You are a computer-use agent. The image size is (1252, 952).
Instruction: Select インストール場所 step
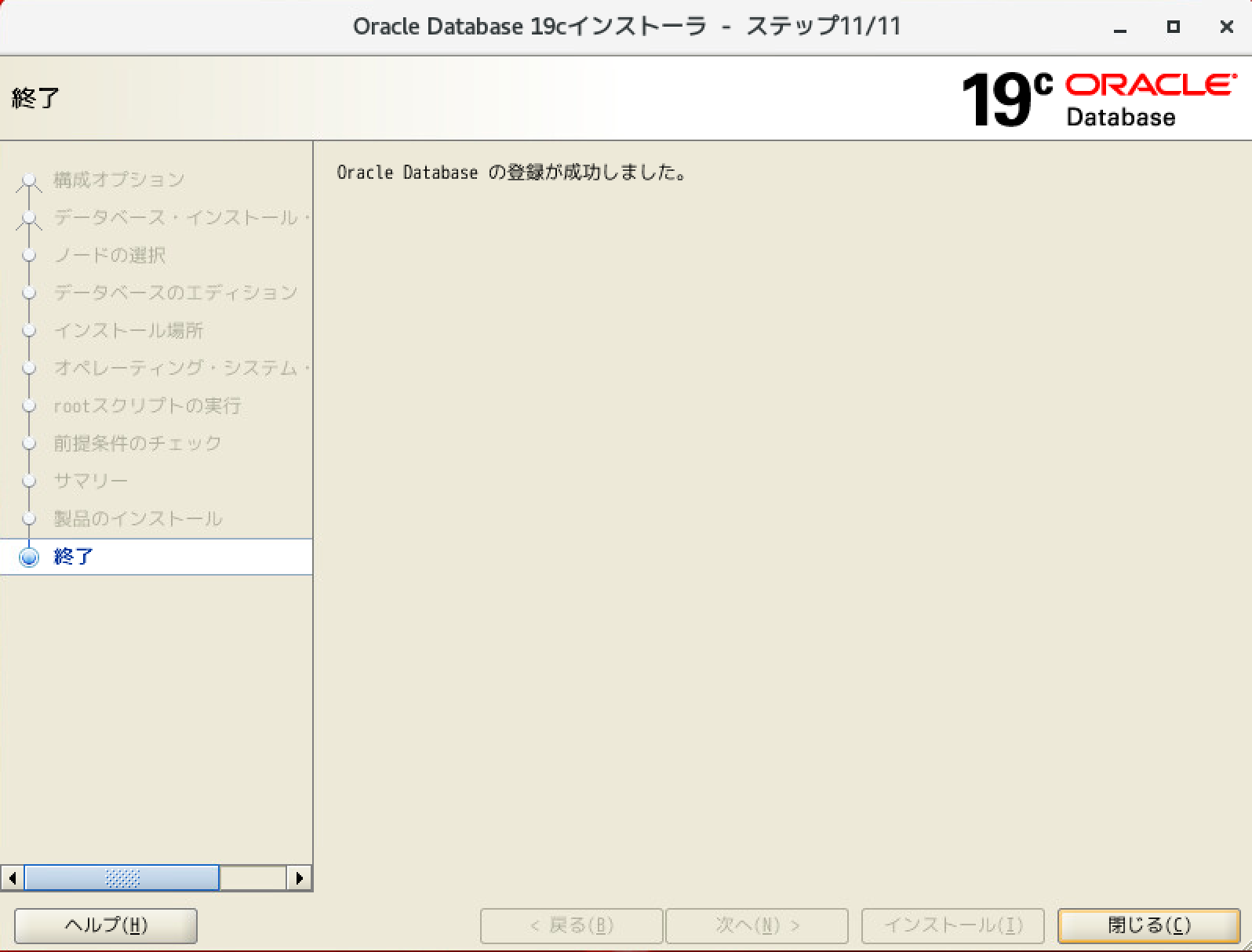tap(129, 330)
